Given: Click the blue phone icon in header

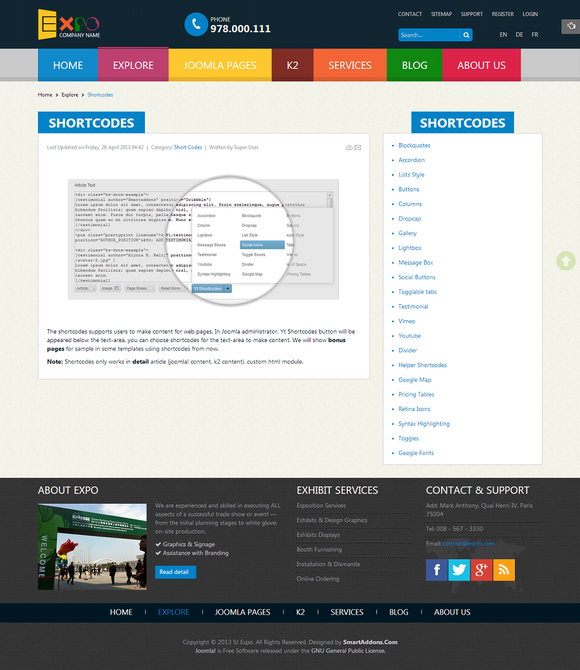Looking at the screenshot, I should (x=196, y=24).
